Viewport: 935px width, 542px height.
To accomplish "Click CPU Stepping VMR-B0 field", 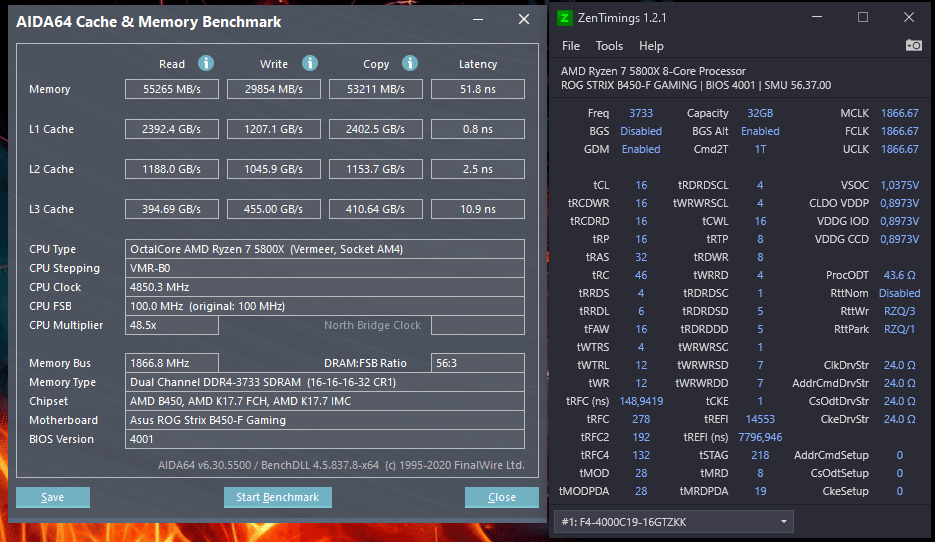I will click(x=325, y=268).
